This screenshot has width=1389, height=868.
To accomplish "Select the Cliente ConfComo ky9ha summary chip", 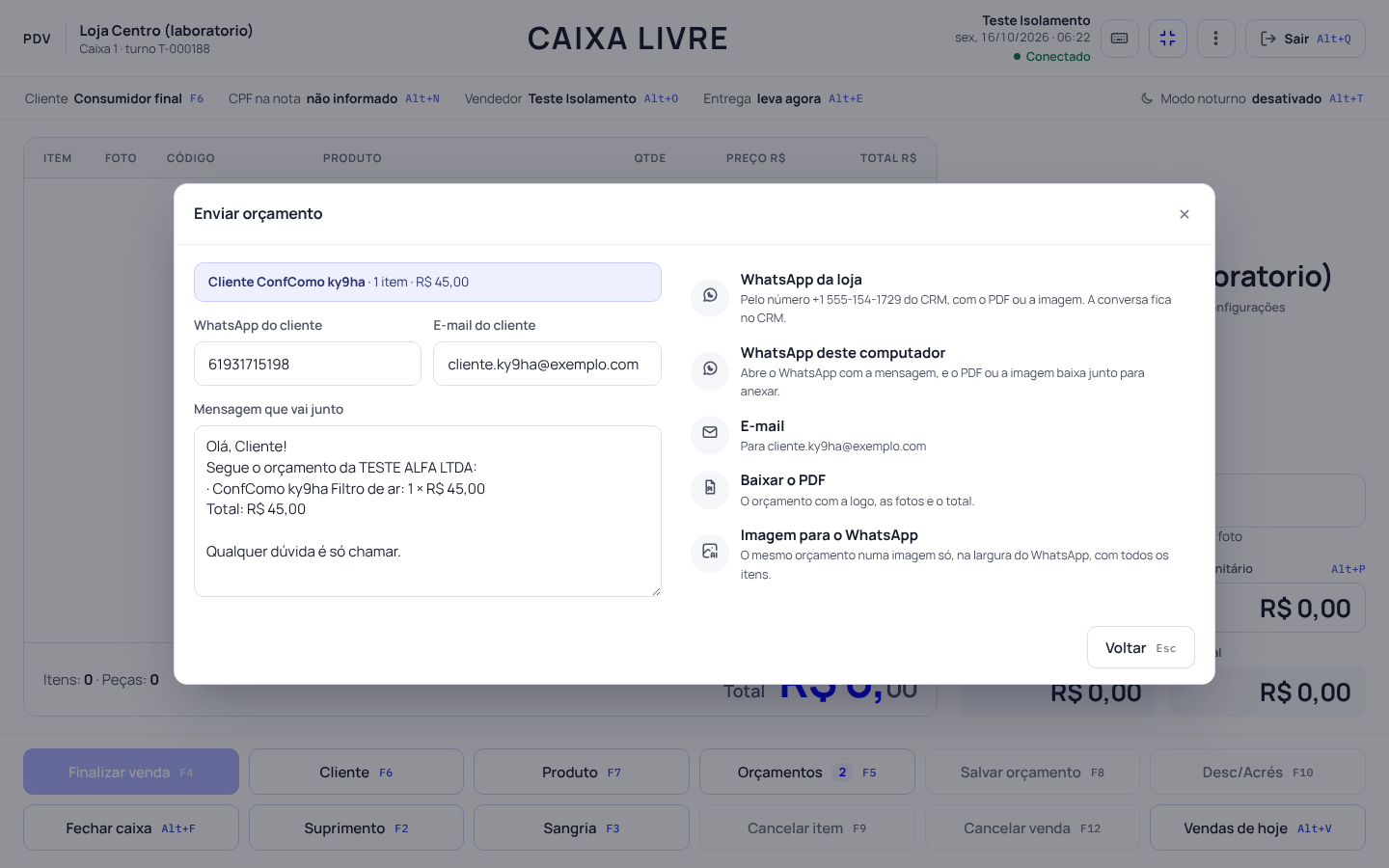I will 427,282.
